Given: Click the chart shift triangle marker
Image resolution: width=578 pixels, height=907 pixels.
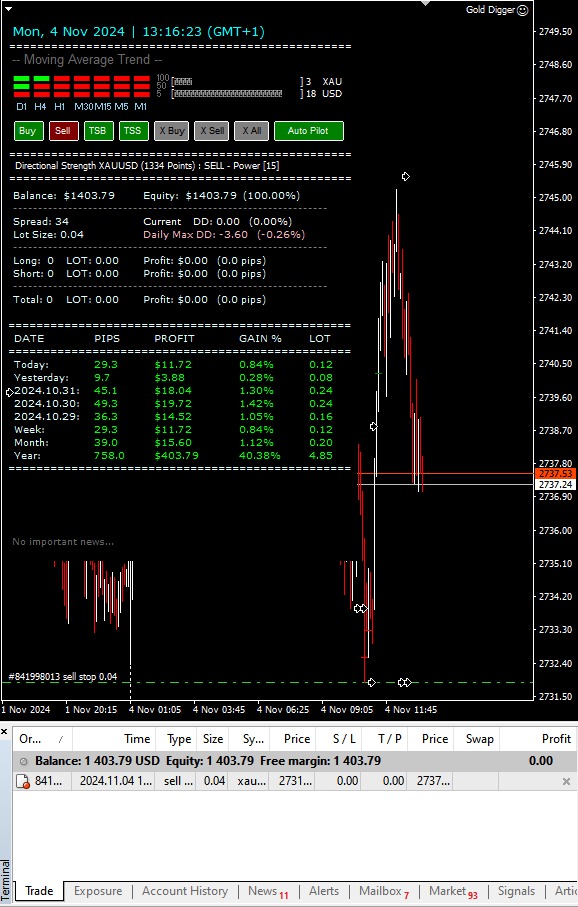Looking at the screenshot, I should (426, 3).
